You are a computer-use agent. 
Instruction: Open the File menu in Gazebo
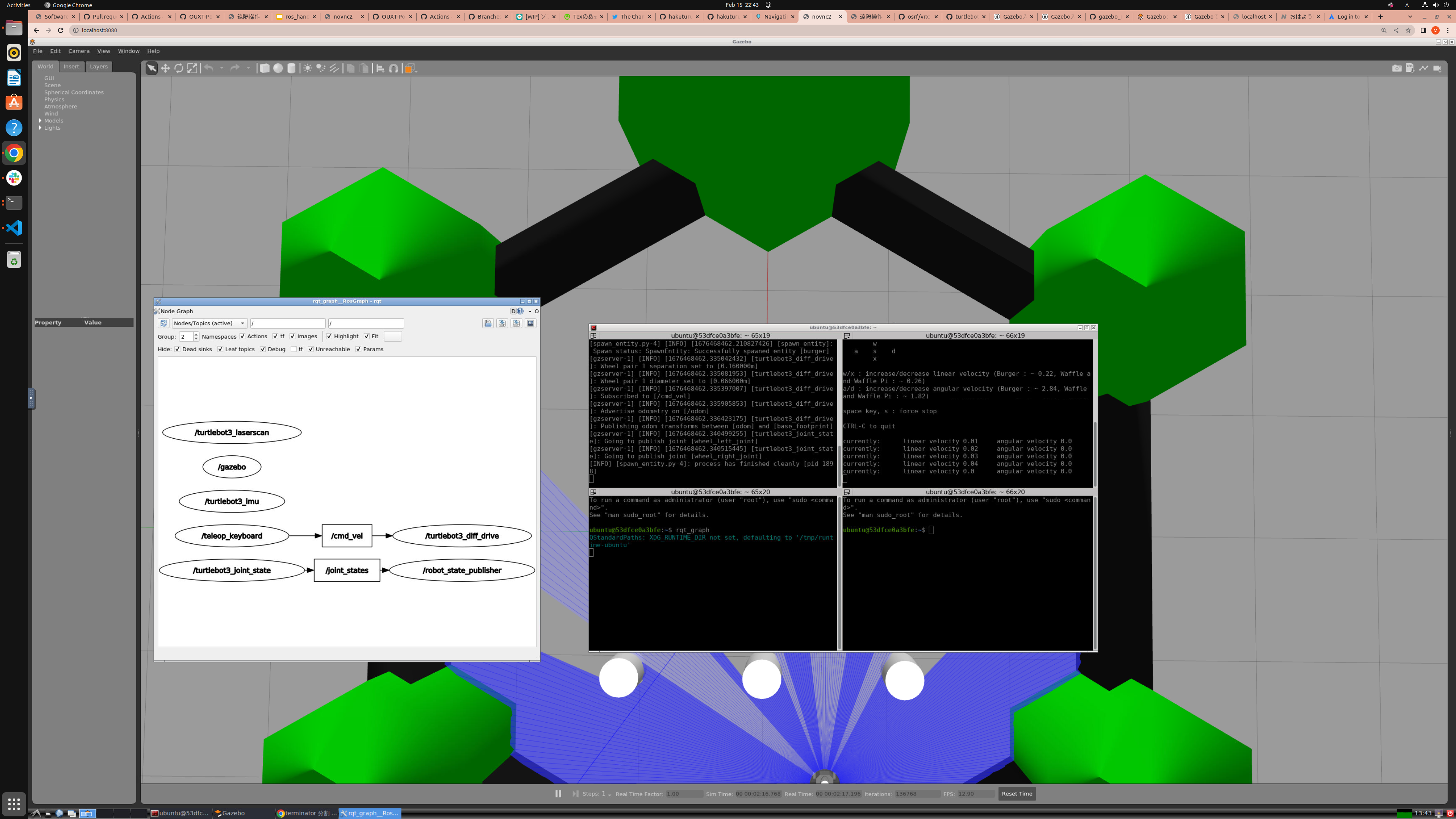37,51
